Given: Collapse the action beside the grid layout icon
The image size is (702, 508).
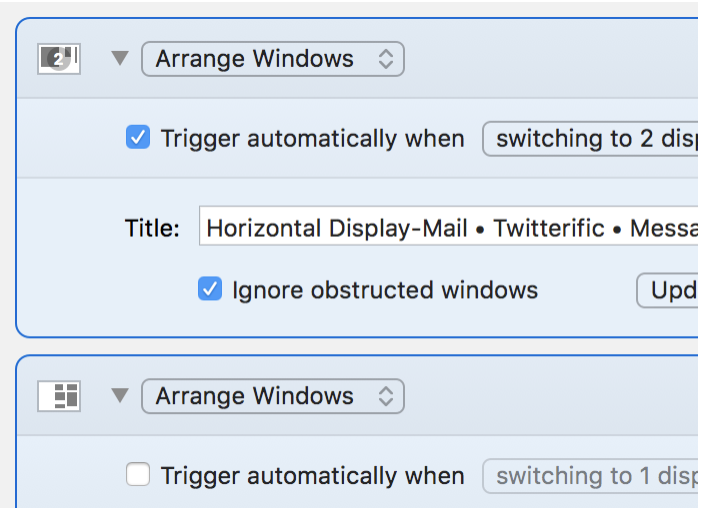Looking at the screenshot, I should (120, 396).
